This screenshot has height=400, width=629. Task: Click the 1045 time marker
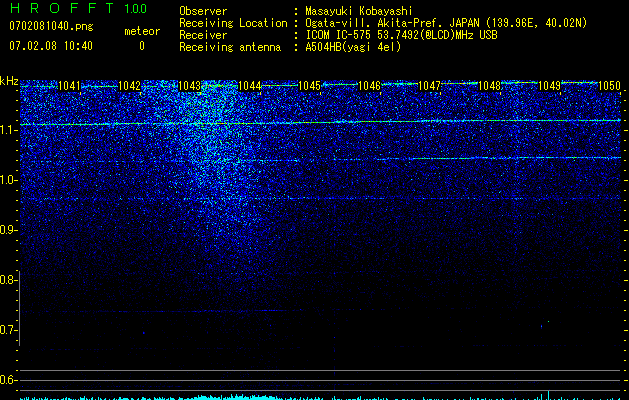point(310,86)
